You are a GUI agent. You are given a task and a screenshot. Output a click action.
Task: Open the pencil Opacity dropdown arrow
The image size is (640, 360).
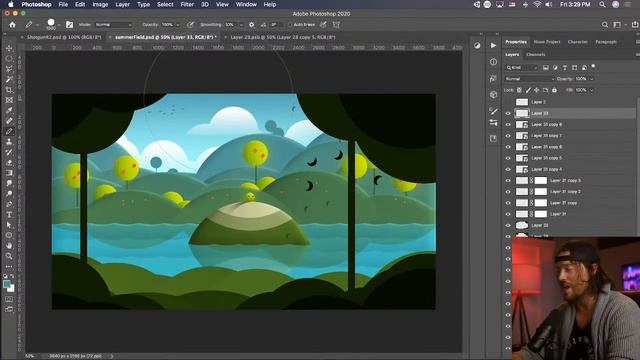[x=178, y=25]
